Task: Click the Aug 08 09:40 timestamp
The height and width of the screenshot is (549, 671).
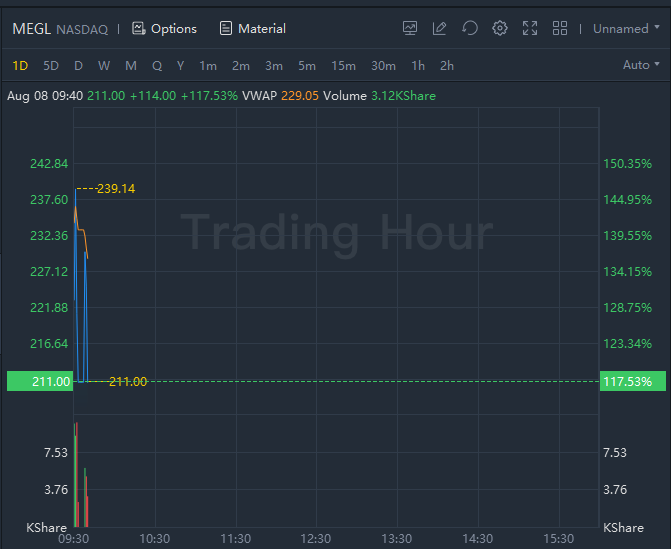Action: click(x=45, y=95)
